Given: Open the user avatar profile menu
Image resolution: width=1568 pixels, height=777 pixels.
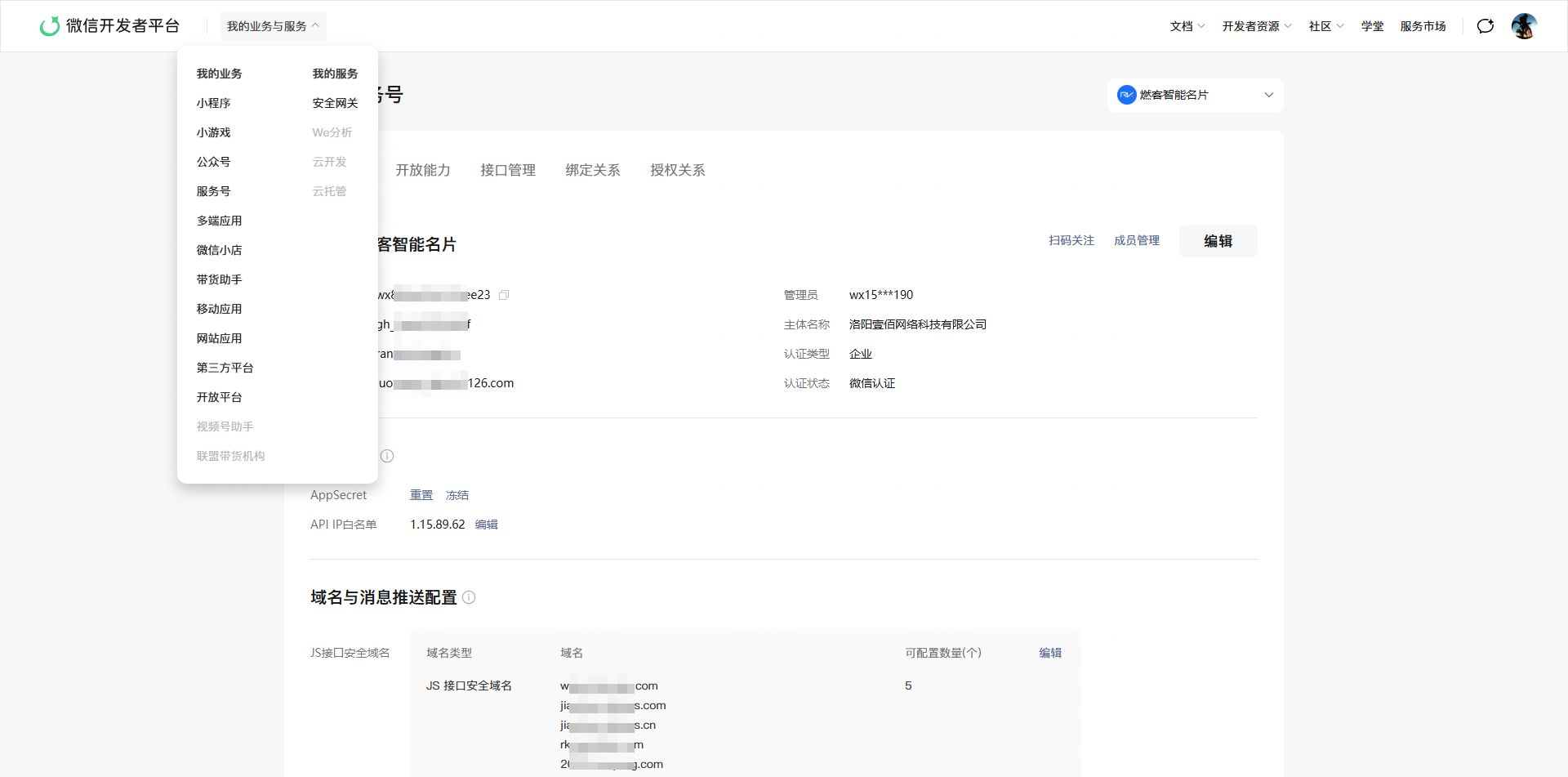Looking at the screenshot, I should coord(1524,26).
